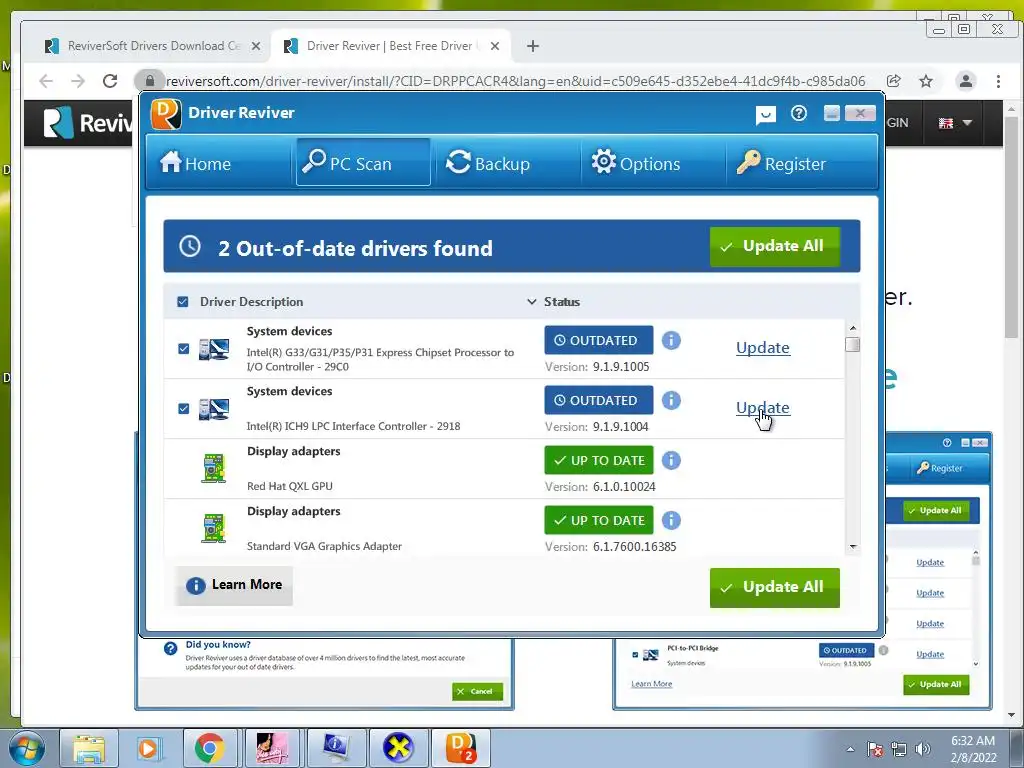This screenshot has height=768, width=1024.
Task: Click the ICH9 LPC system device icon
Action: click(x=214, y=409)
